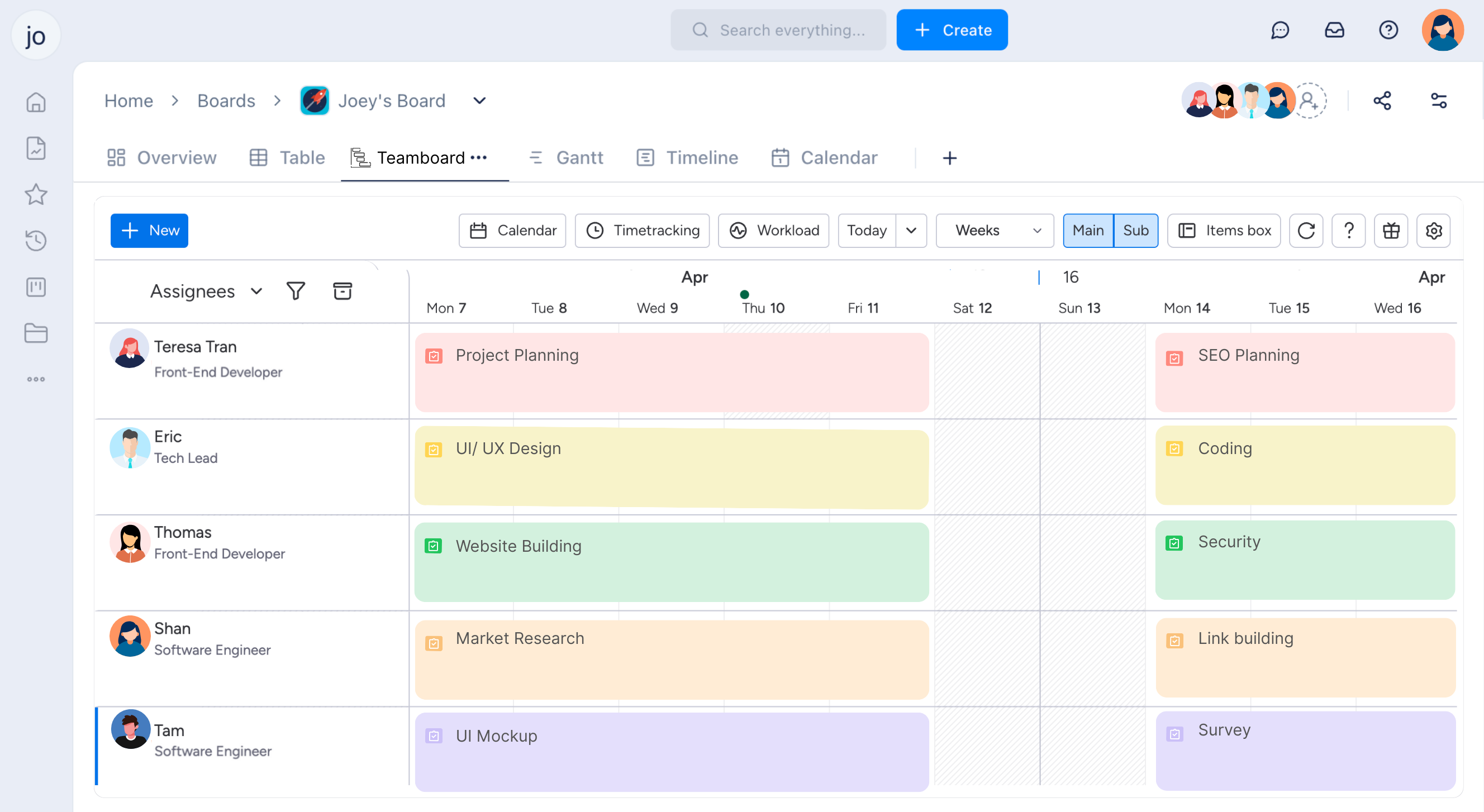
Task: Open the Joey's Board dropdown arrow
Action: tap(479, 101)
